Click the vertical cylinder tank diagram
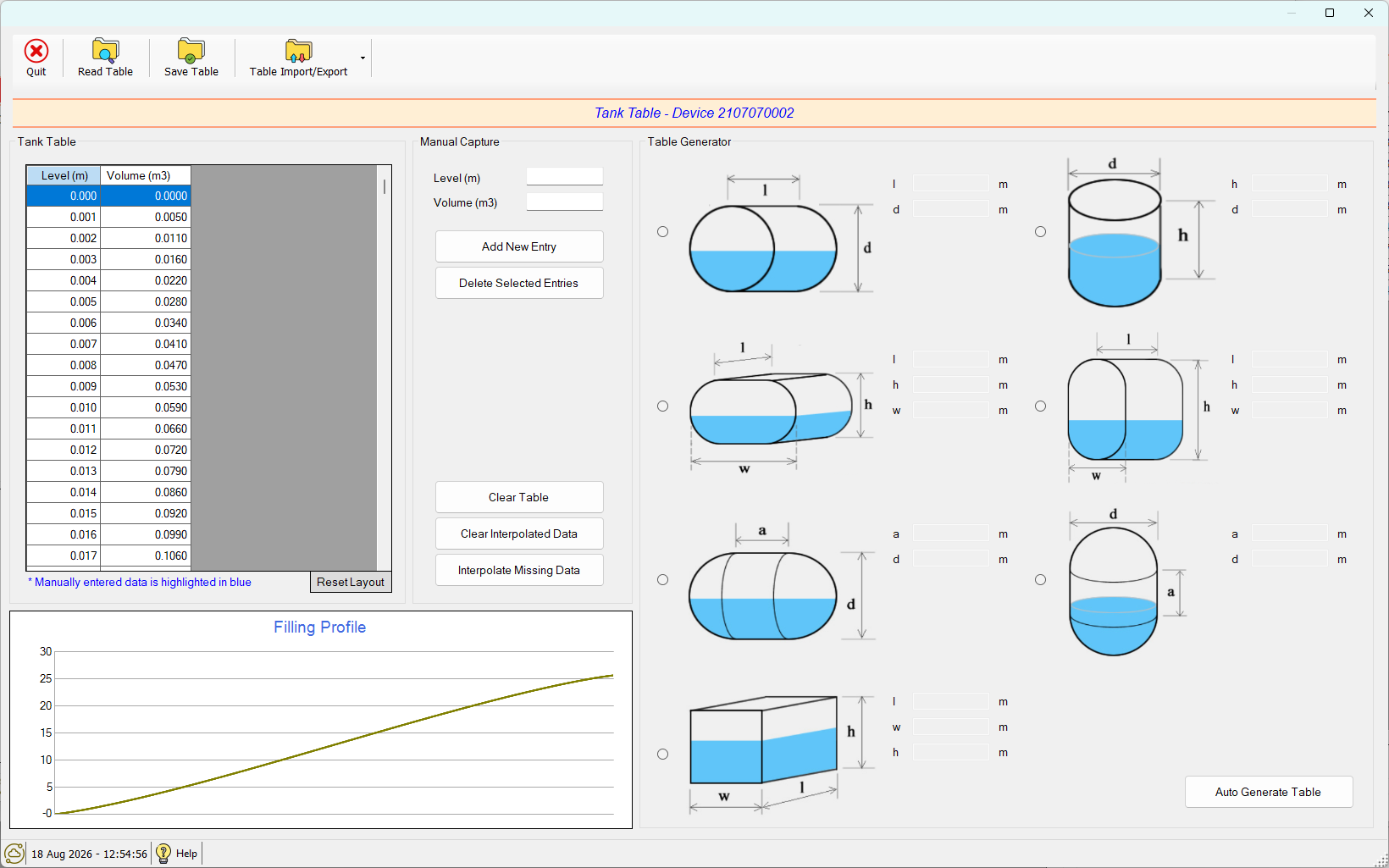The image size is (1389, 868). (x=1141, y=232)
